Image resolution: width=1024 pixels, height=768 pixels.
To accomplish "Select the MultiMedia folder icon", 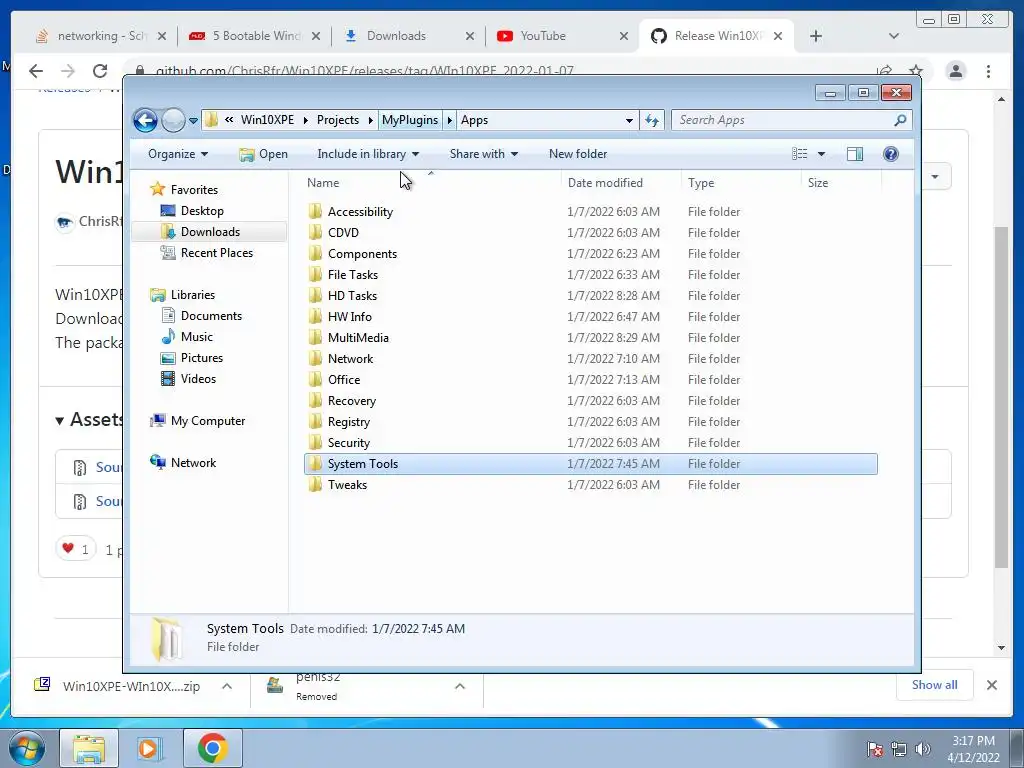I will coord(315,338).
